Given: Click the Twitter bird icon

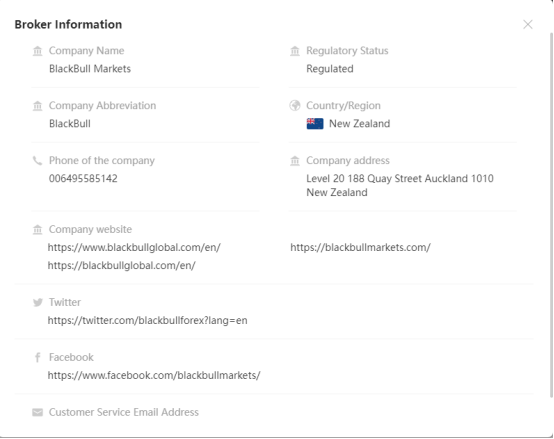Looking at the screenshot, I should pyautogui.click(x=38, y=303).
